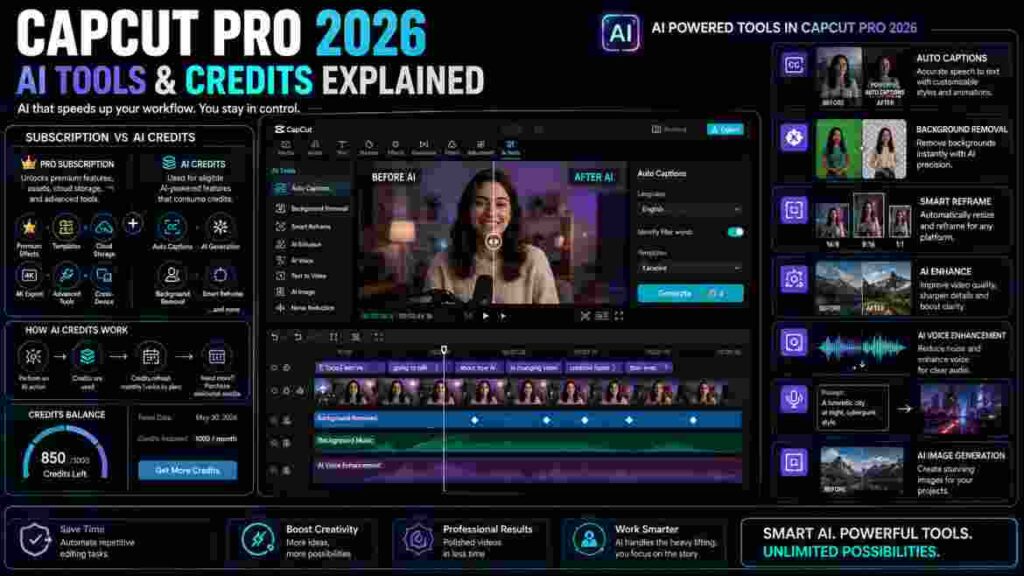Image resolution: width=1024 pixels, height=576 pixels.
Task: Click the Advanced Tools icon
Action: 66,276
